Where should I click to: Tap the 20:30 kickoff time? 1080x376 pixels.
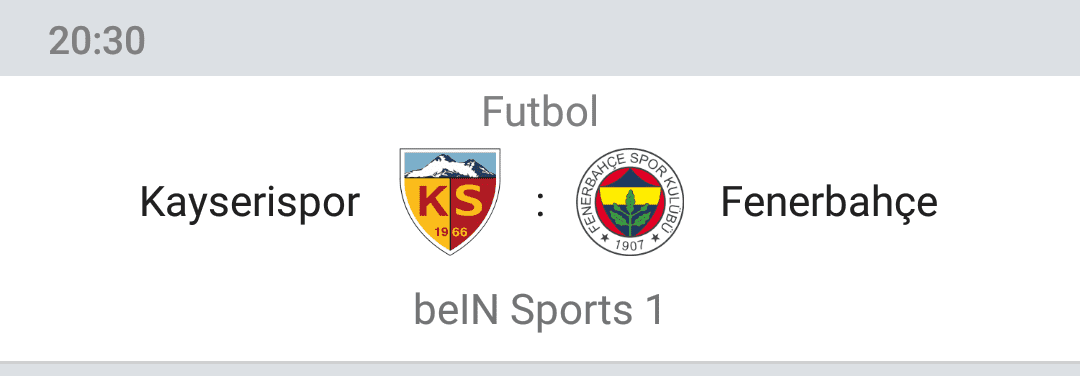click(x=97, y=41)
